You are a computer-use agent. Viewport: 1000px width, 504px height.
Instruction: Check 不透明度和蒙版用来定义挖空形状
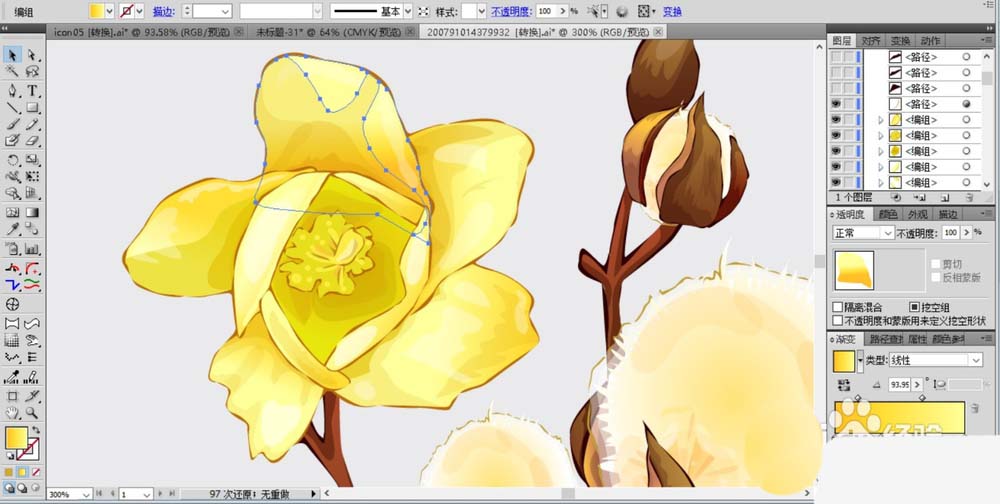point(837,320)
